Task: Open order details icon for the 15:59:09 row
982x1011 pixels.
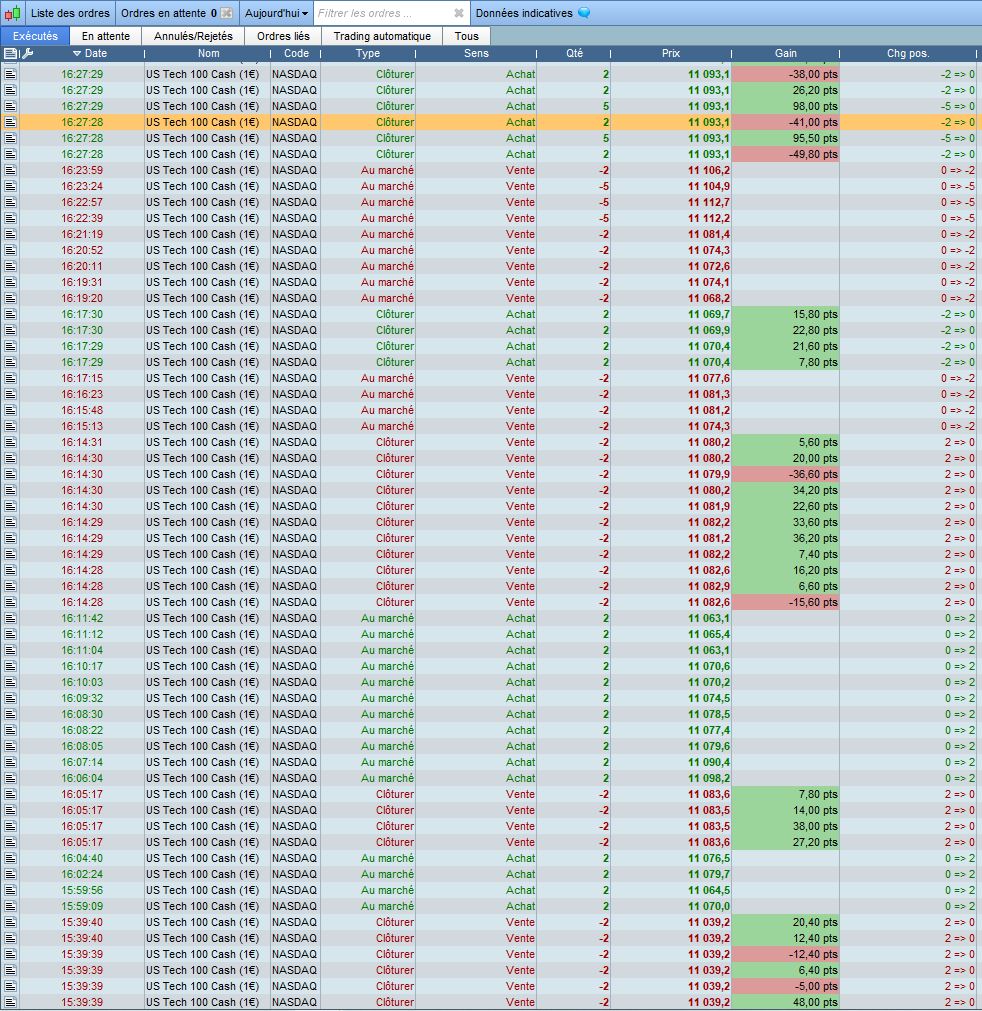Action: click(x=10, y=907)
